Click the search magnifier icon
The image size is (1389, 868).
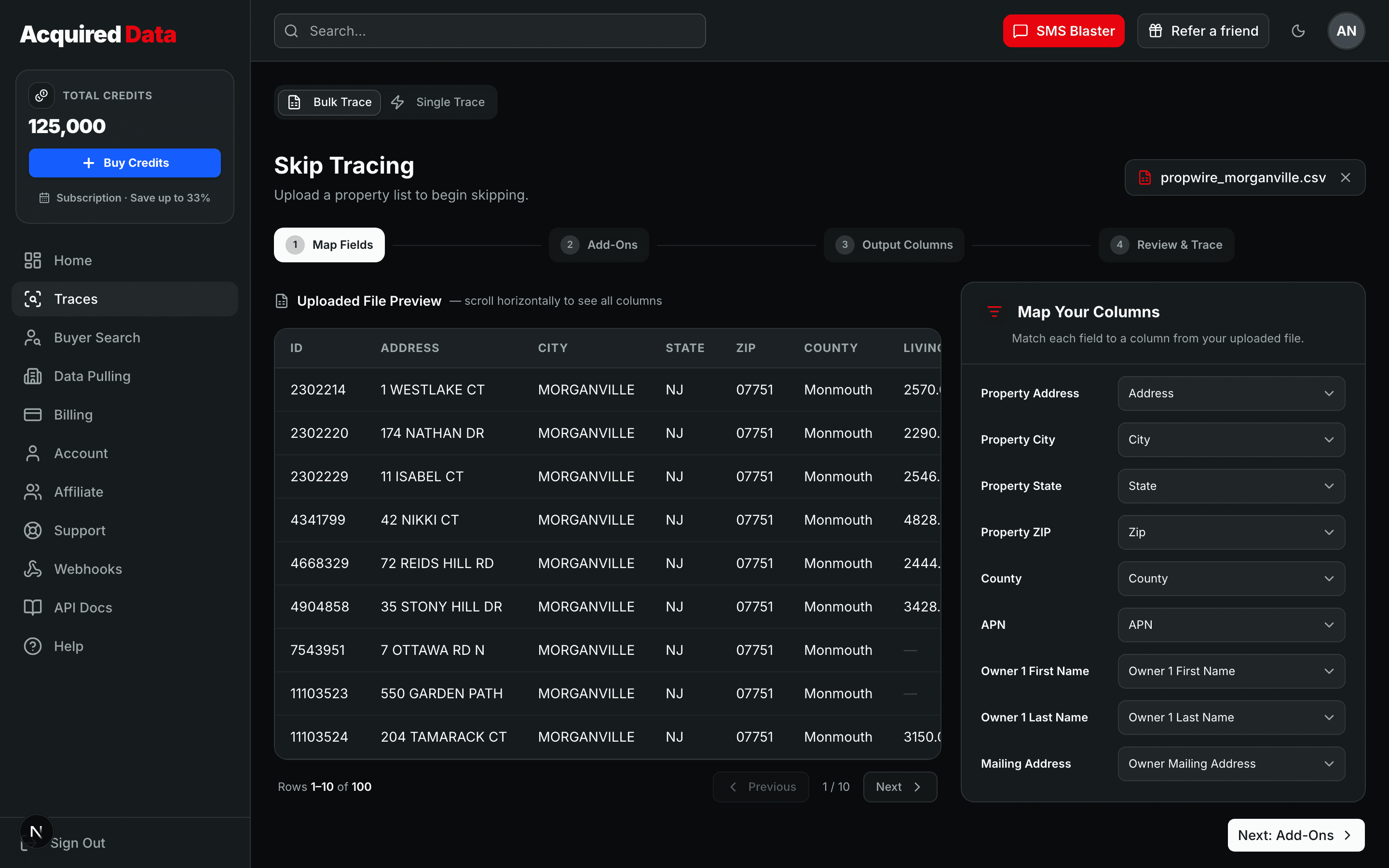pyautogui.click(x=292, y=31)
